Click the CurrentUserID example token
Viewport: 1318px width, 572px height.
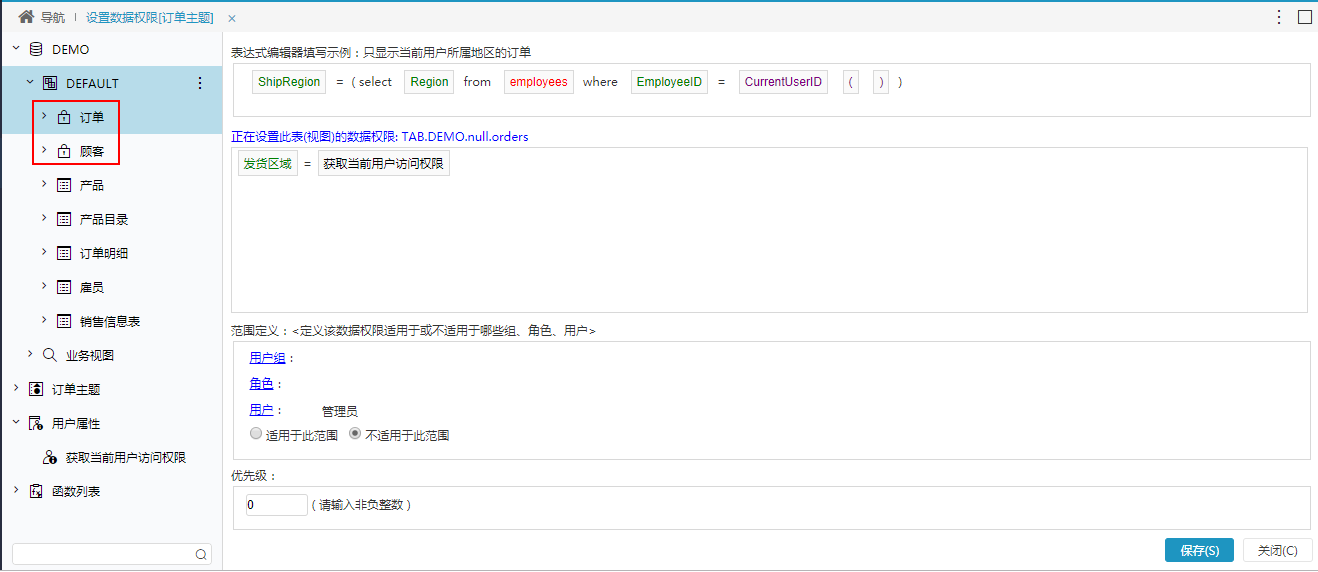pyautogui.click(x=784, y=82)
